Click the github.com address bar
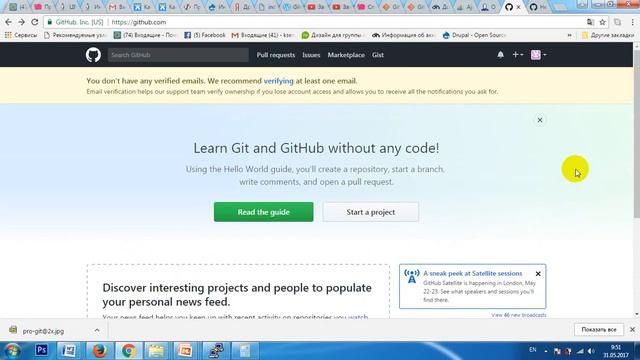 [314, 22]
